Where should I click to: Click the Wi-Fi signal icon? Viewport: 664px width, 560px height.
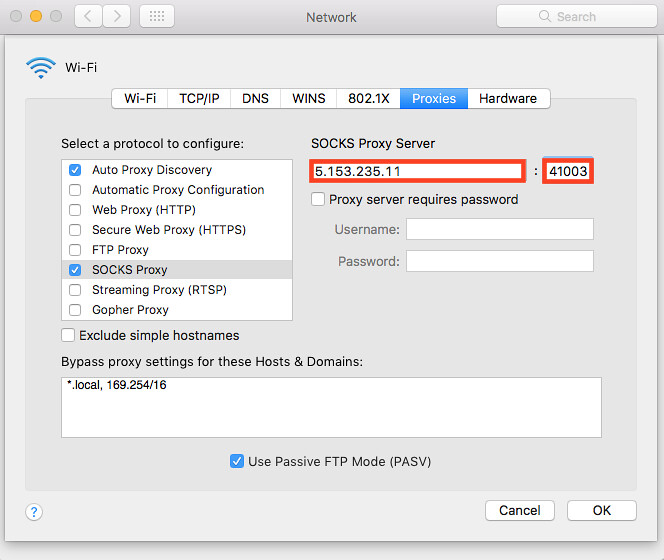point(41,67)
